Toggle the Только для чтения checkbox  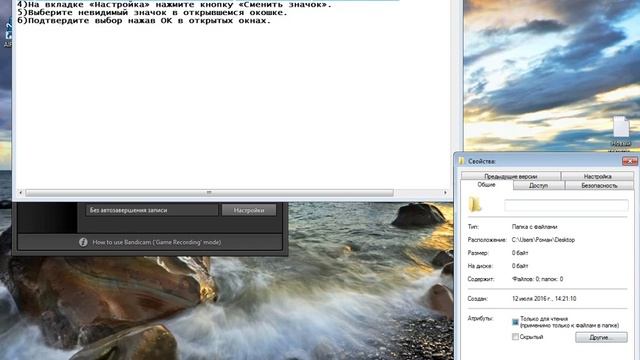point(515,322)
